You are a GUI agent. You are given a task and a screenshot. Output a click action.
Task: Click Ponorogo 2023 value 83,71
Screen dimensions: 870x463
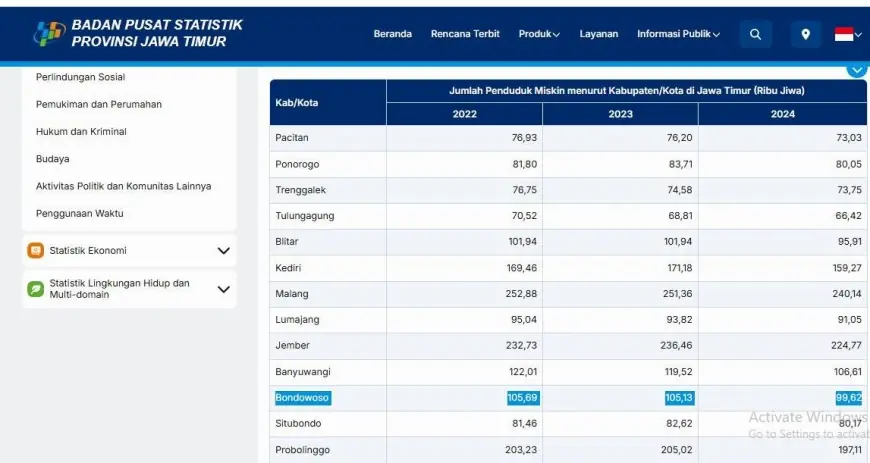click(680, 164)
